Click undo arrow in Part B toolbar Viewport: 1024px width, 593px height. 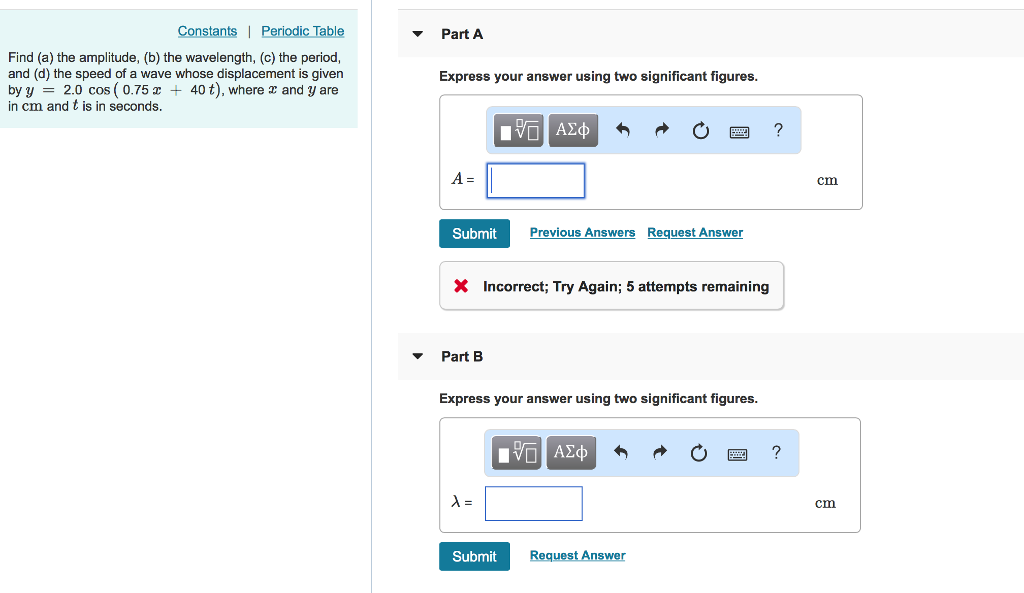[x=621, y=453]
